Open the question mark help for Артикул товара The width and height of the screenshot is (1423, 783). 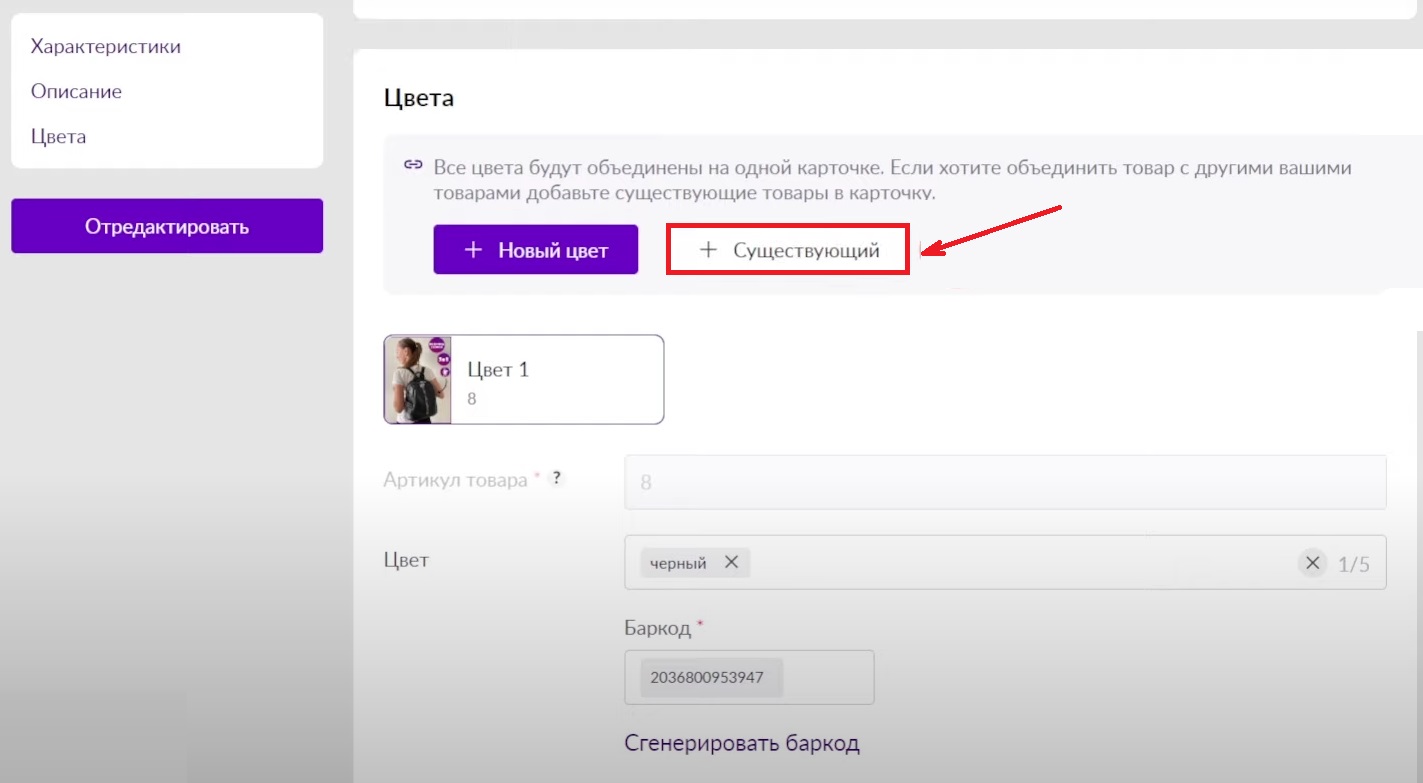coord(556,479)
